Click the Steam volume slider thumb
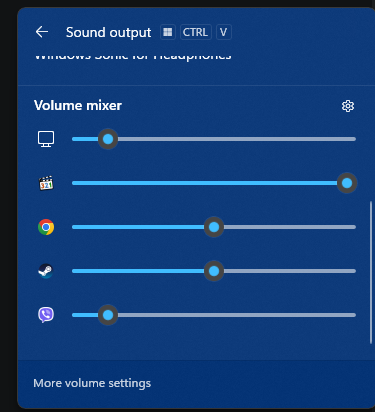 coord(214,271)
